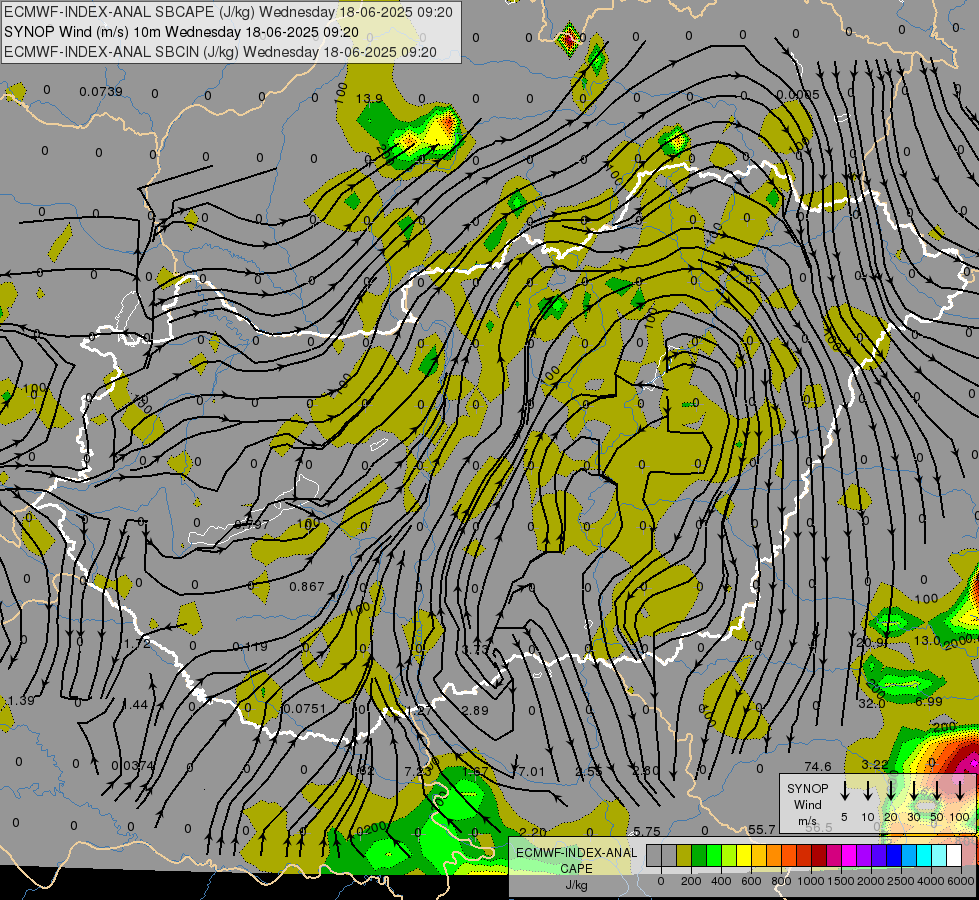Click the 3.22 value above the wind legend
Viewport: 979px width, 900px height.
click(874, 764)
